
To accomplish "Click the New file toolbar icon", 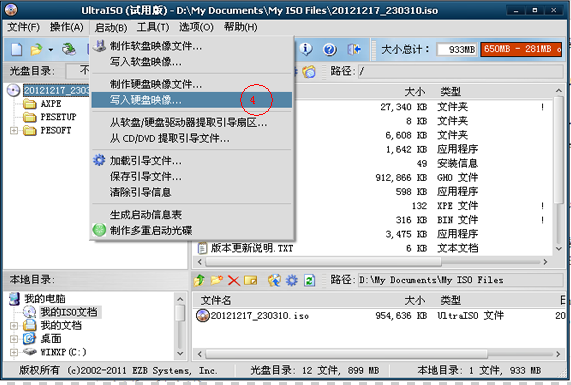I will point(16,49).
